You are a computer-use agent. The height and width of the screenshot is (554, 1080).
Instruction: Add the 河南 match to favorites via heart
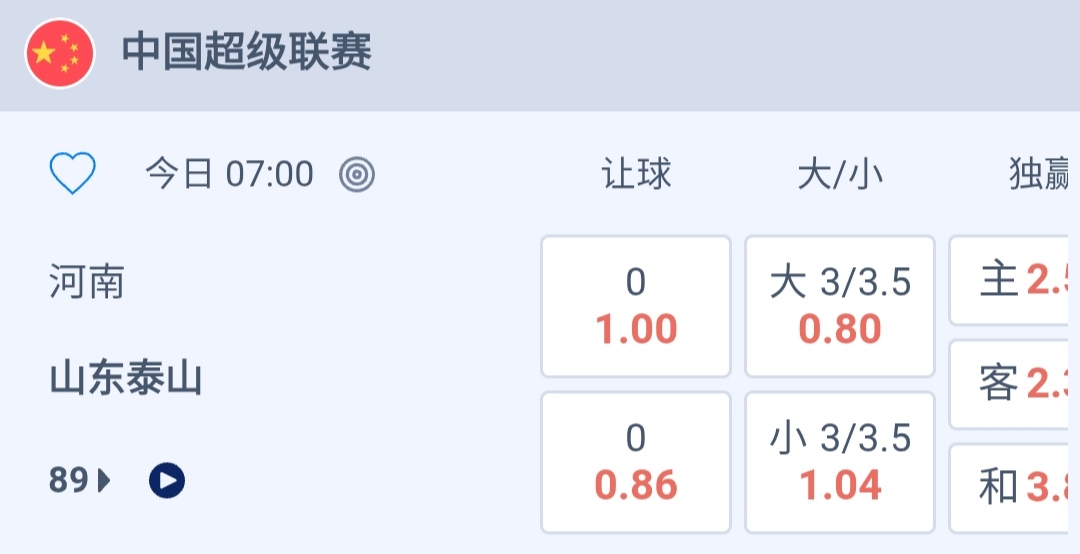point(73,174)
